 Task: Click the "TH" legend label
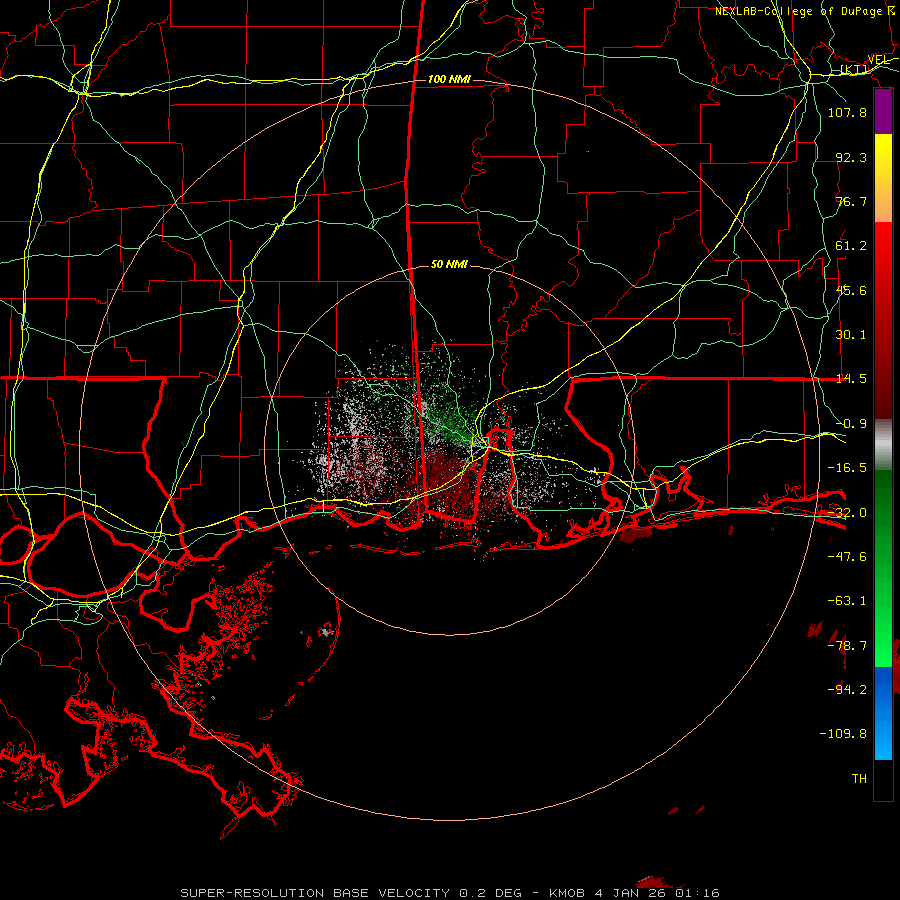point(859,779)
